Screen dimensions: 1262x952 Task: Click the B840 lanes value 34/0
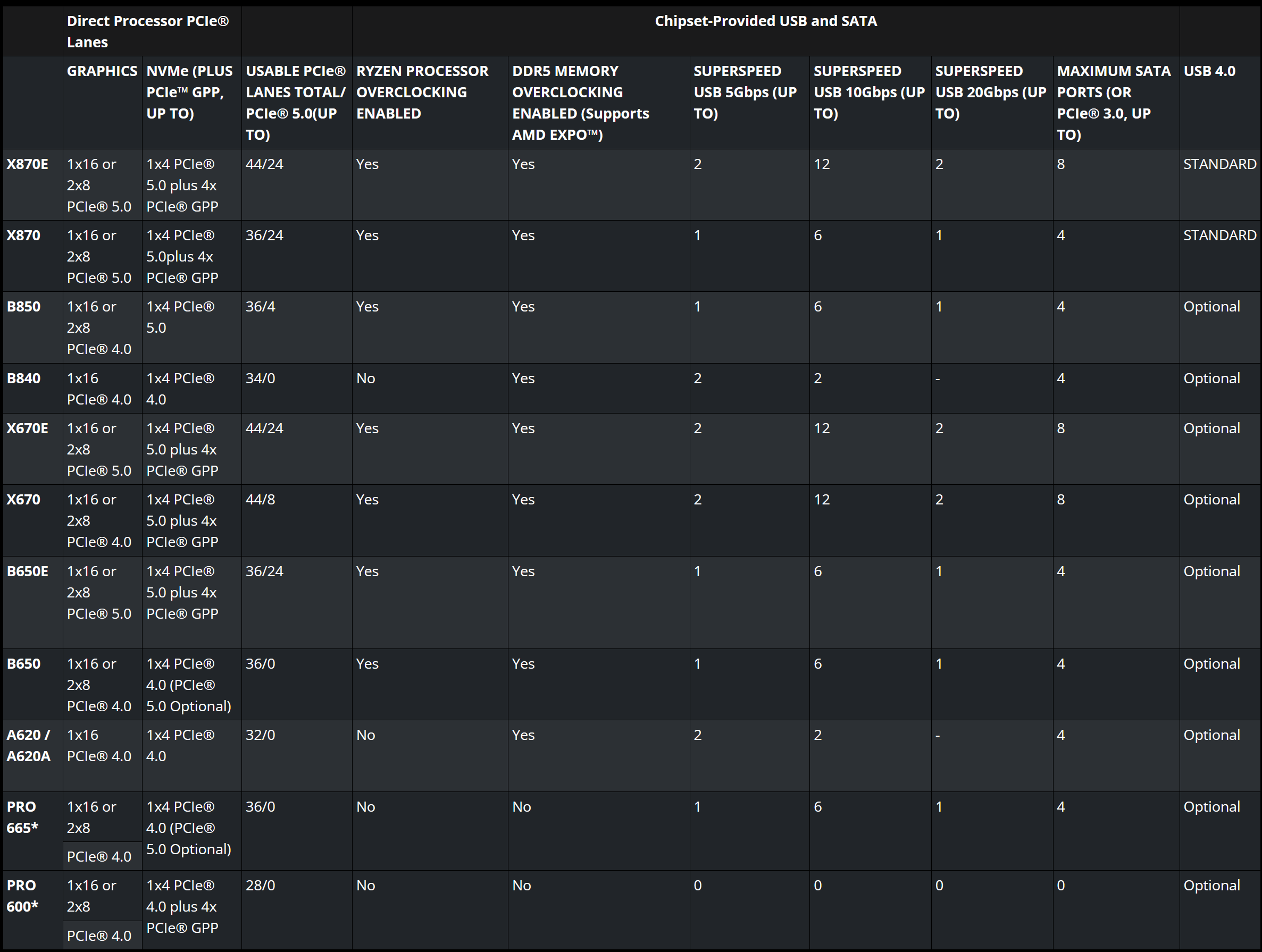(260, 379)
